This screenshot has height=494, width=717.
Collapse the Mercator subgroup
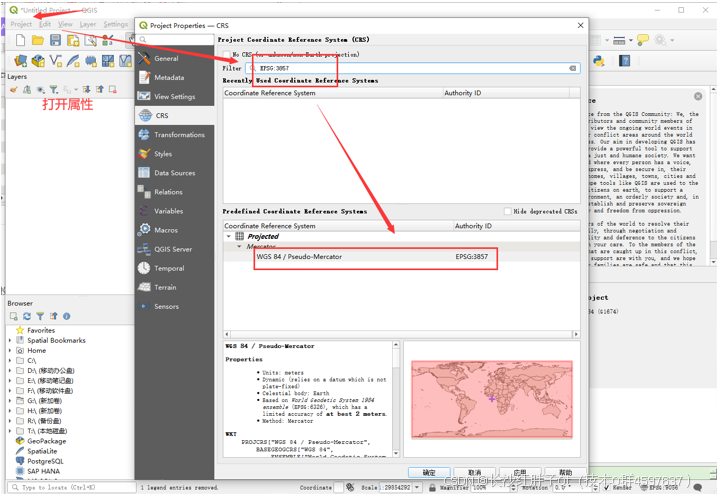coord(239,246)
